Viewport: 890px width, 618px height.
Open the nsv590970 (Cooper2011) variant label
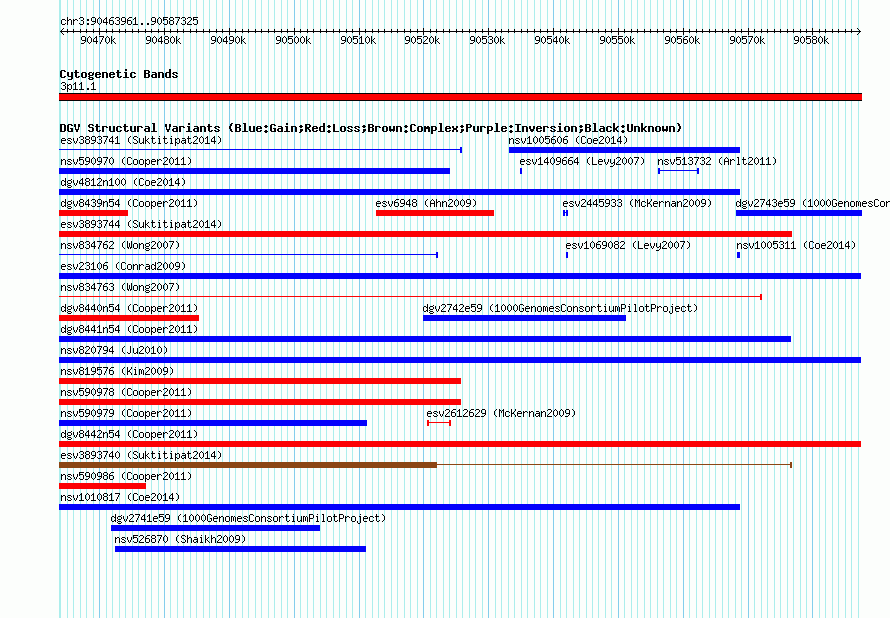point(126,161)
